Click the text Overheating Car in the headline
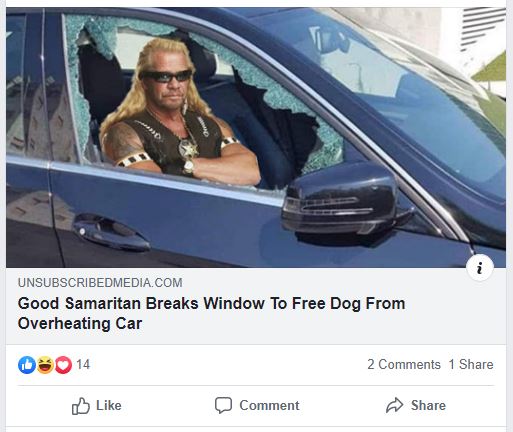Screen dimensions: 513x432 pyautogui.click(x=80, y=324)
